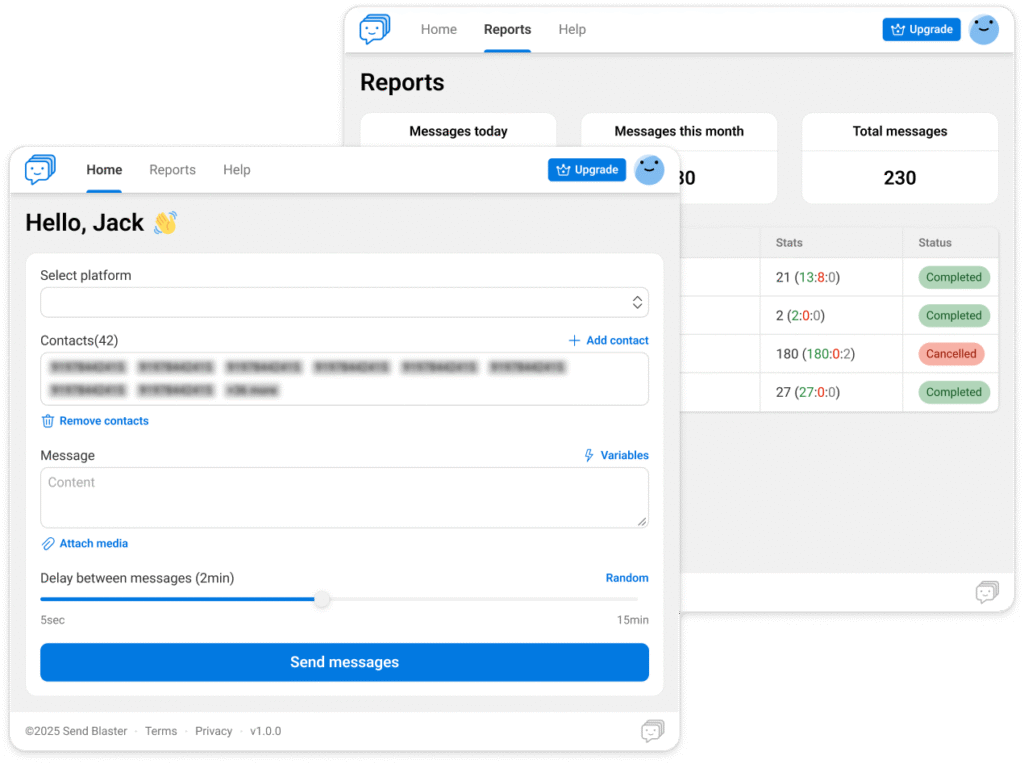Viewport: 1024px width, 764px height.
Task: Go to Home tab in Reports window
Action: pyautogui.click(x=438, y=29)
